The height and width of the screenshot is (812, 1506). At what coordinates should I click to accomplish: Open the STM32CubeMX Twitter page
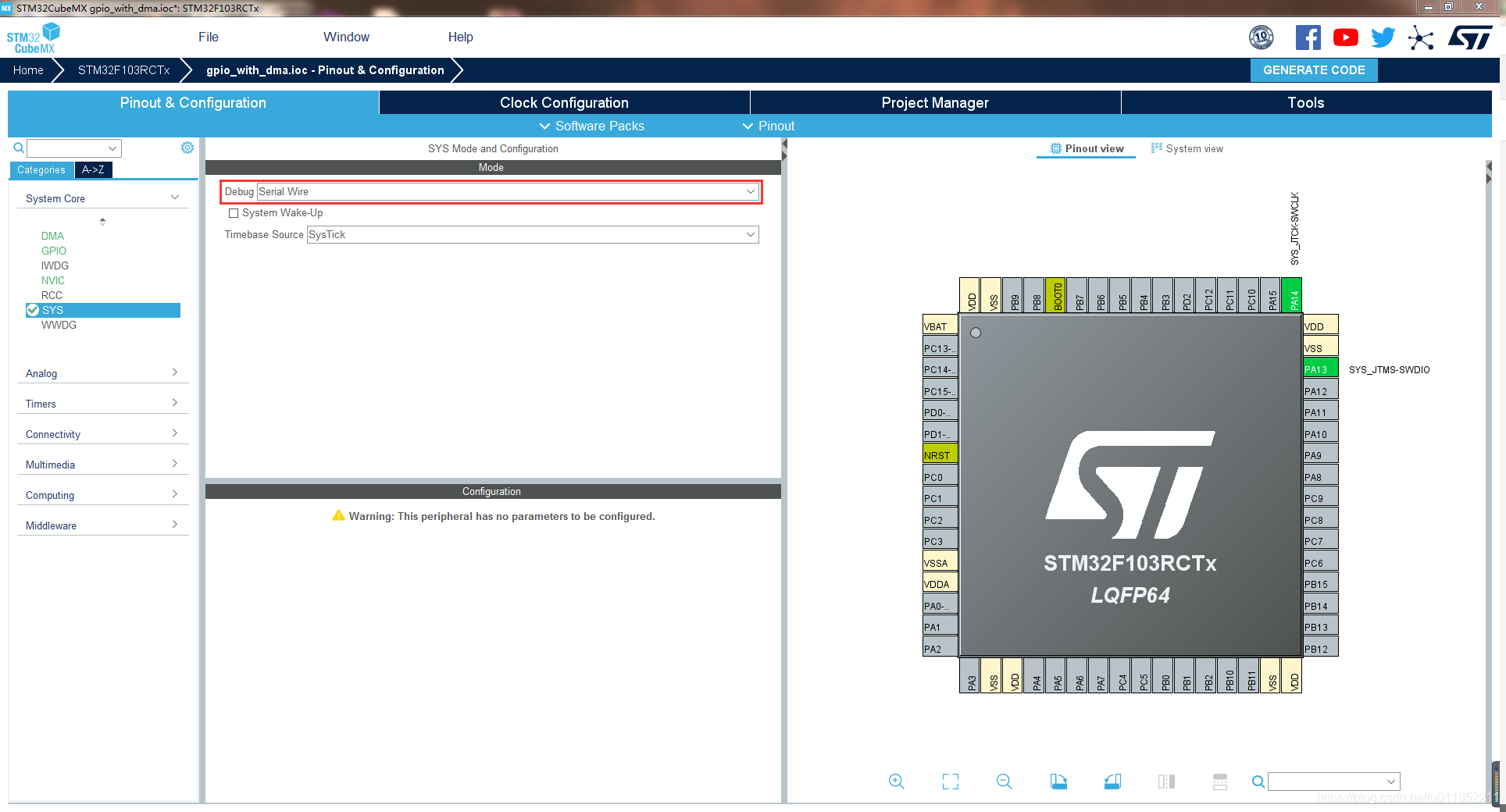[1383, 37]
